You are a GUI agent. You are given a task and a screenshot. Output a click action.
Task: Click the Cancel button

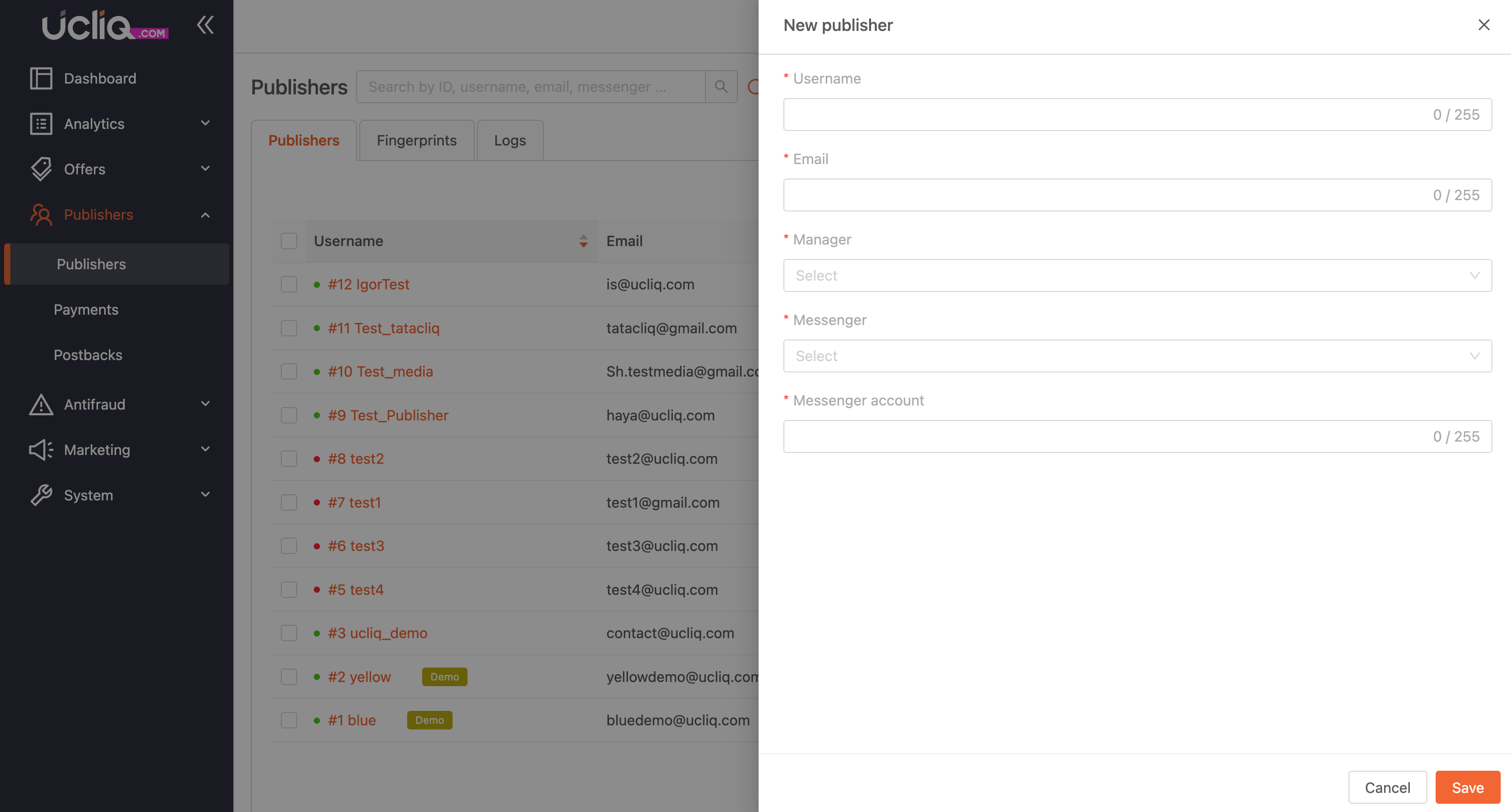coord(1387,787)
